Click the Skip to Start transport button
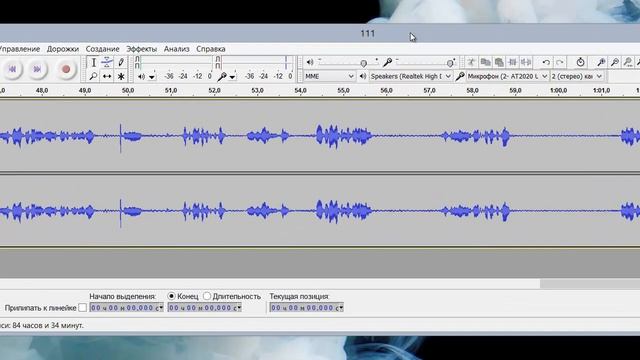Viewport: 640px width, 360px height. 12,69
